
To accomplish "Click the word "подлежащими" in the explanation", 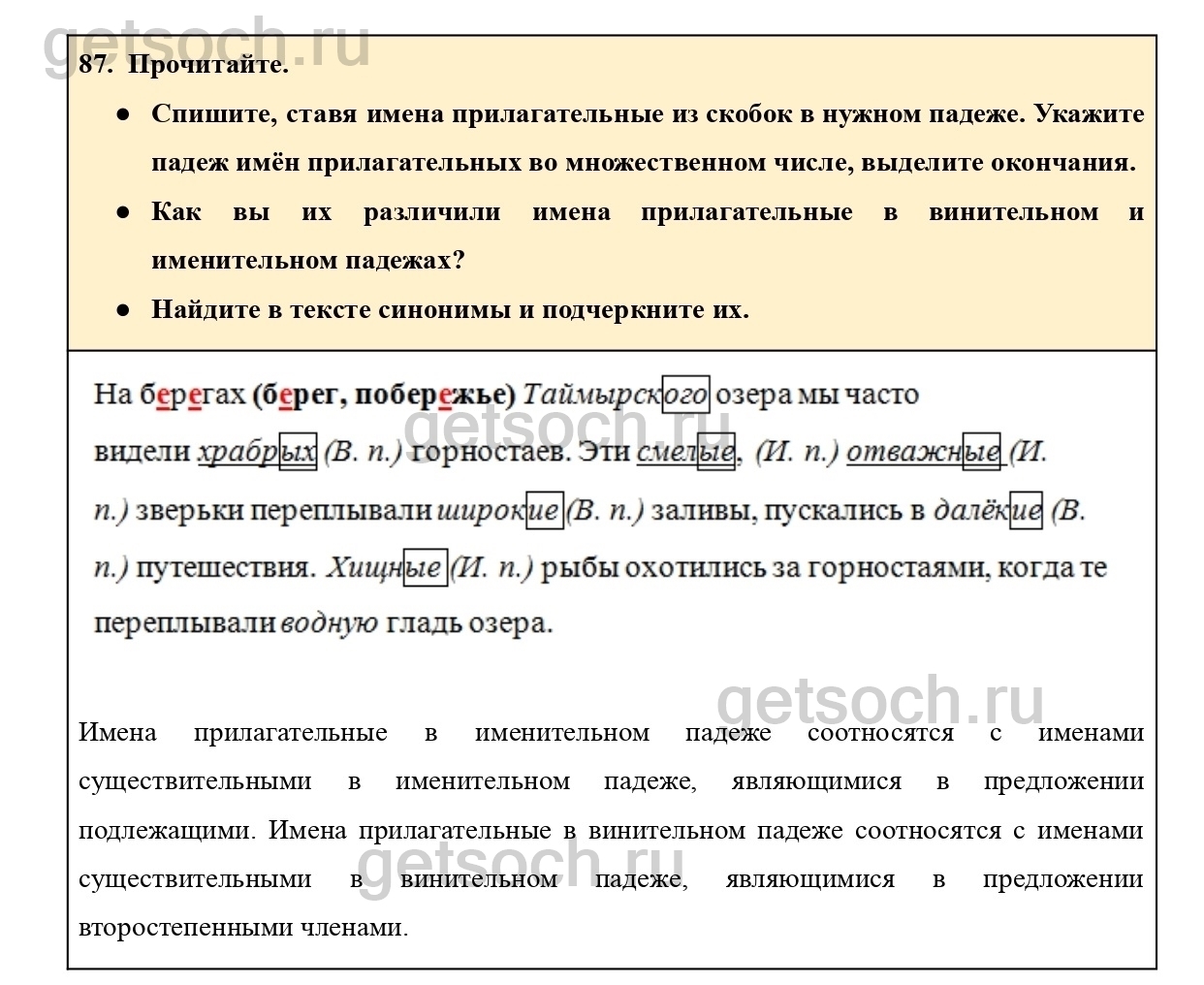I will pyautogui.click(x=166, y=831).
